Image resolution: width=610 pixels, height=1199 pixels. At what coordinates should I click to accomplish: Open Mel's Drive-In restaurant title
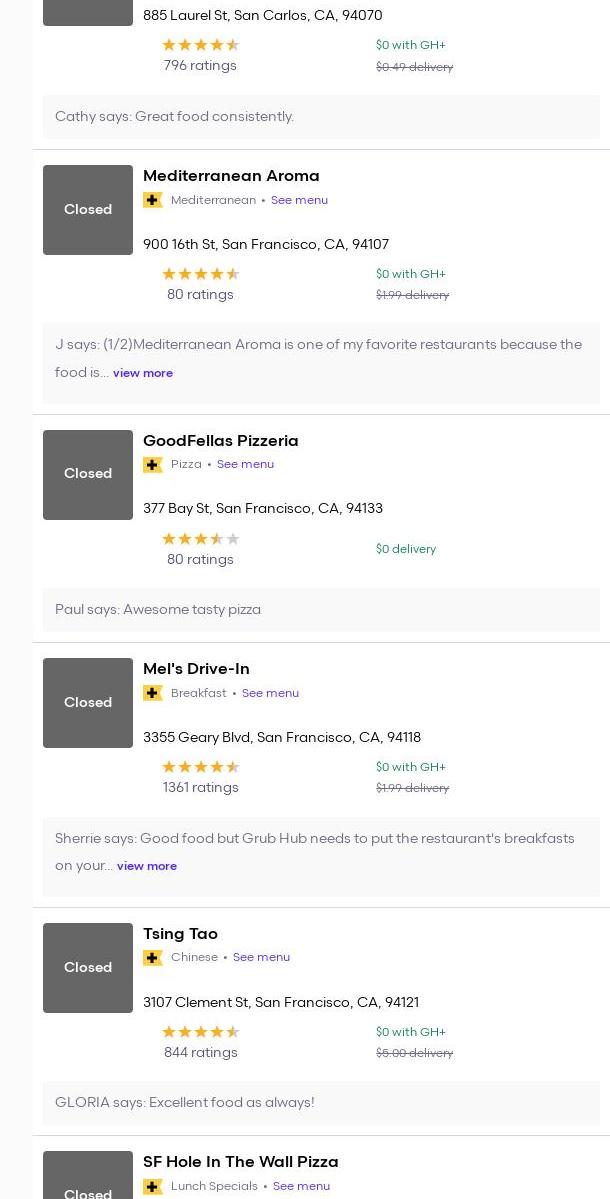pos(196,668)
